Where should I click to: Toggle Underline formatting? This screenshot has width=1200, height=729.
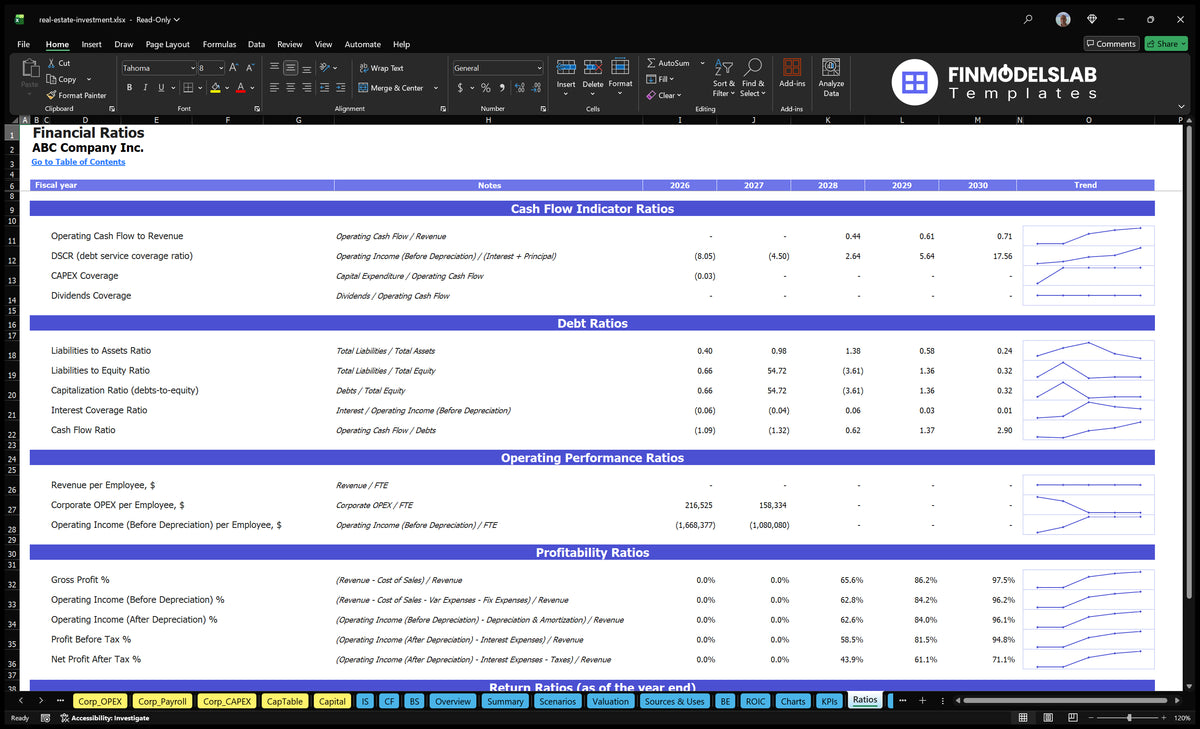click(x=161, y=88)
